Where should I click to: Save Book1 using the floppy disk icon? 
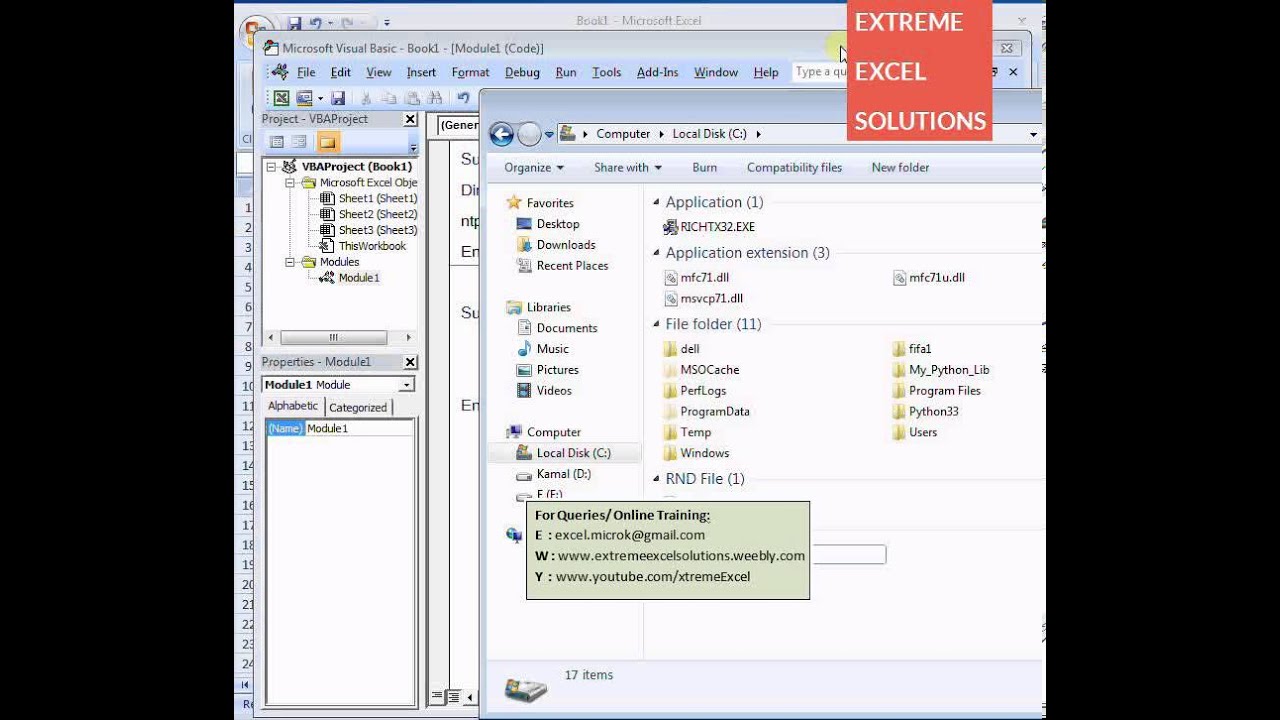click(x=338, y=98)
